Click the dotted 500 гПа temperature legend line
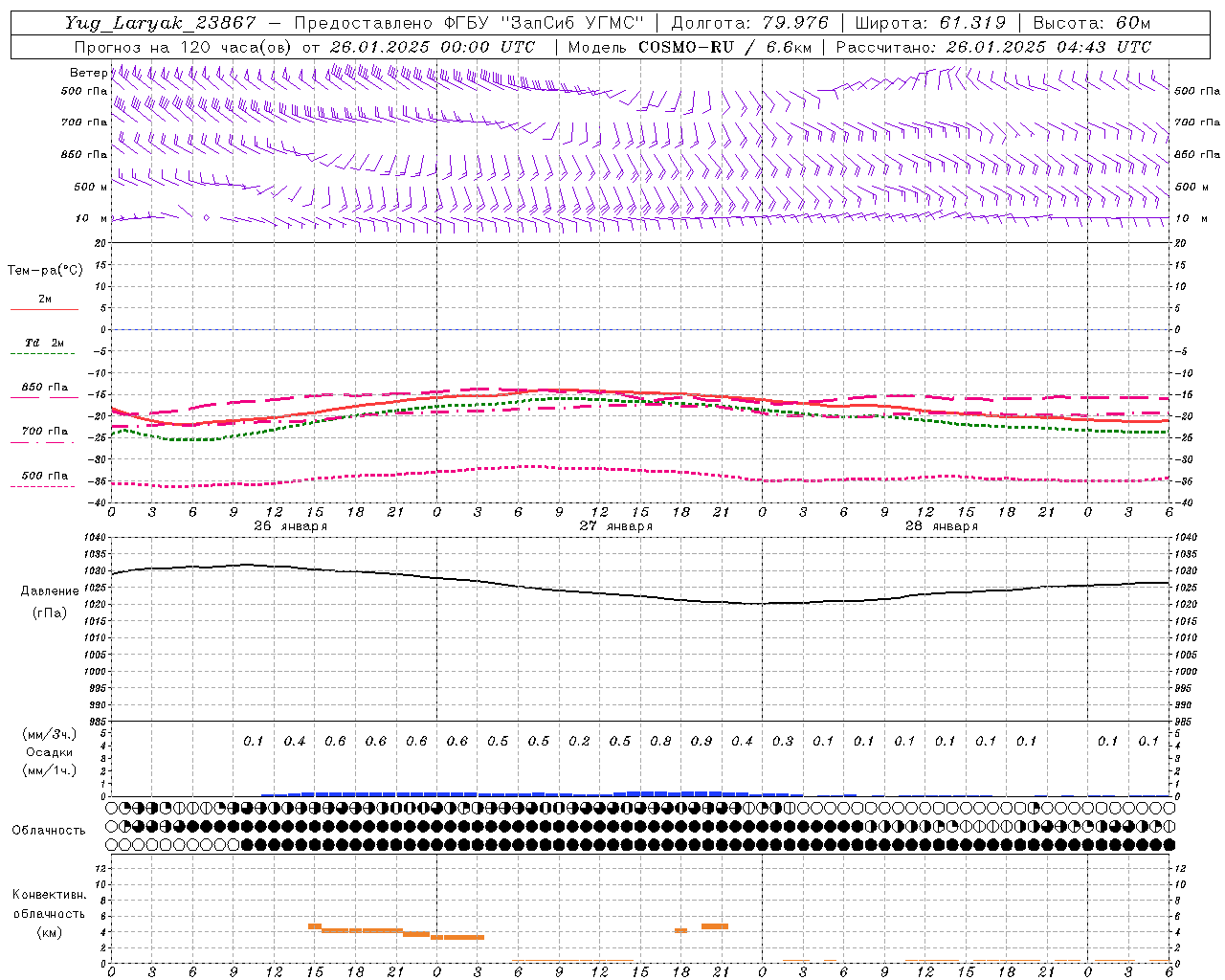The width and height of the screenshot is (1225, 980). (x=44, y=487)
